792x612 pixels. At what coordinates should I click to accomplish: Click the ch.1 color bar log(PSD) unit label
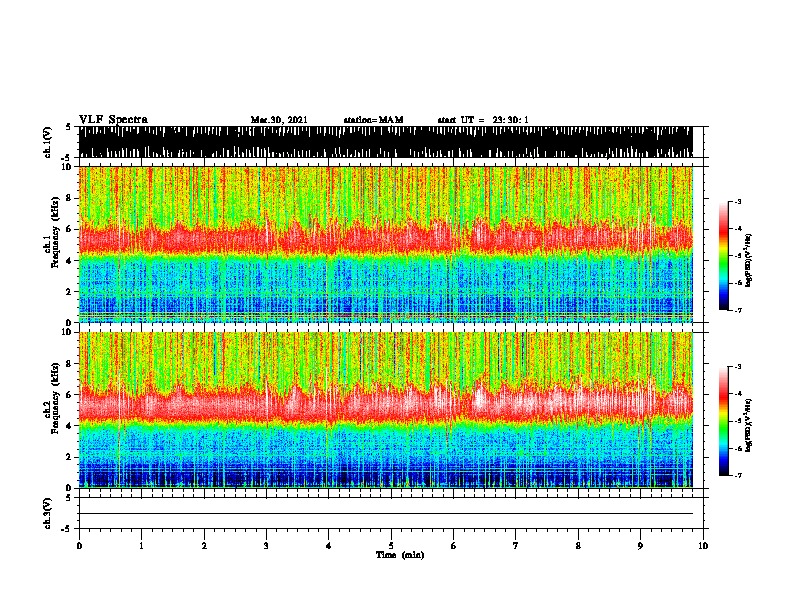click(748, 260)
